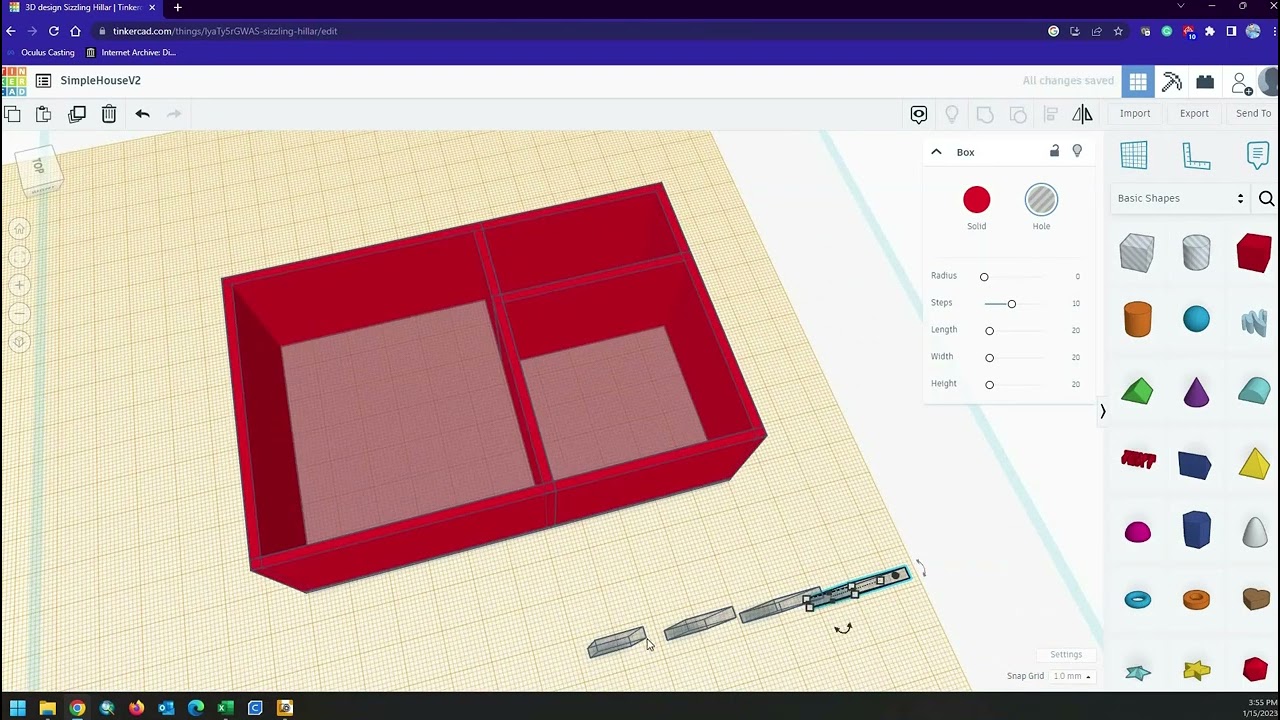
Task: Collapse shapes panel with side chevron
Action: coord(1103,411)
